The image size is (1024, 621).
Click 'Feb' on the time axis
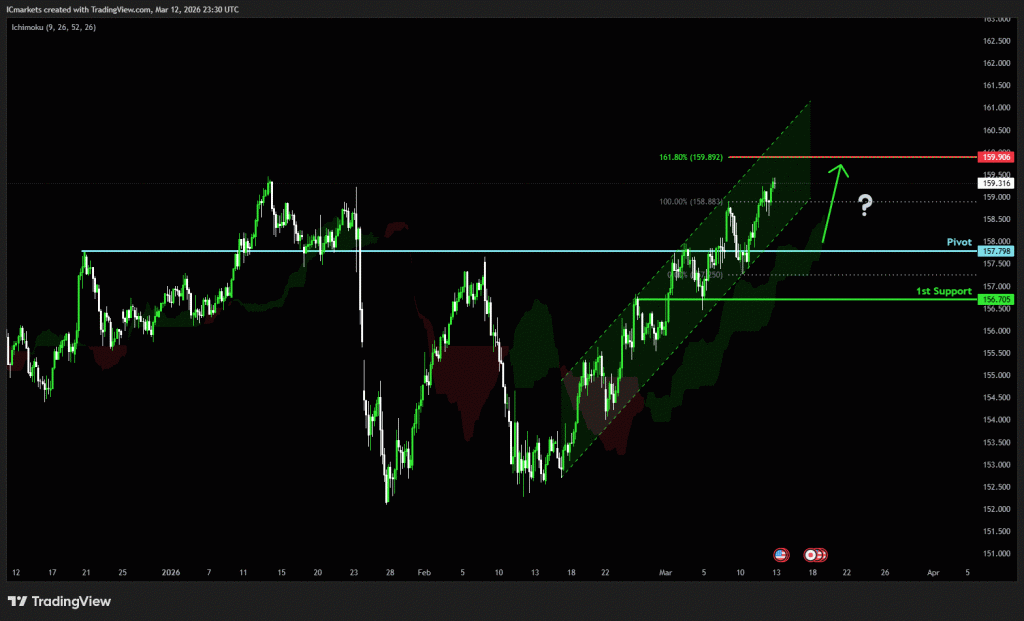click(x=423, y=573)
